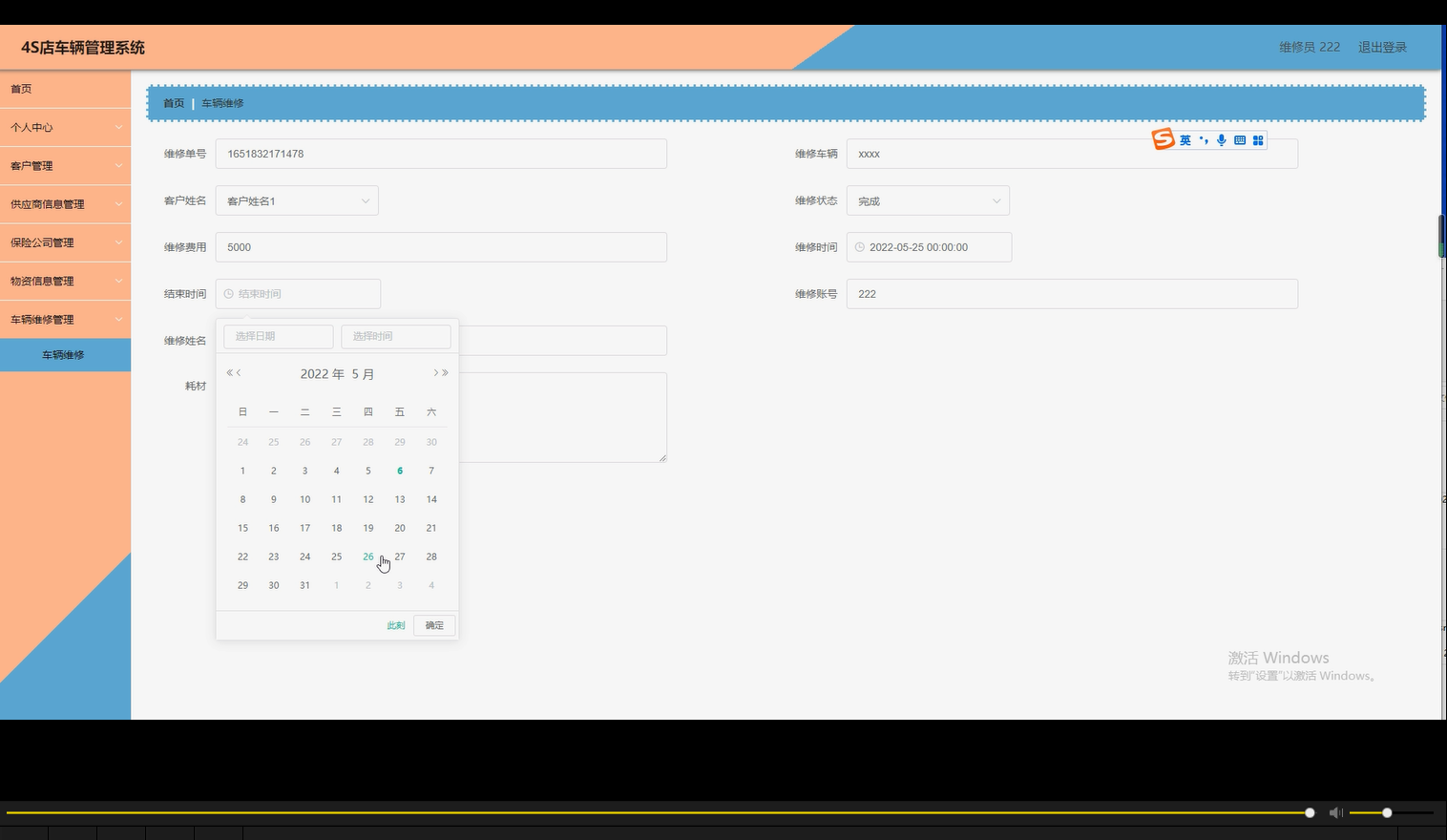Click the 维修账号 input field

[x=1072, y=294]
